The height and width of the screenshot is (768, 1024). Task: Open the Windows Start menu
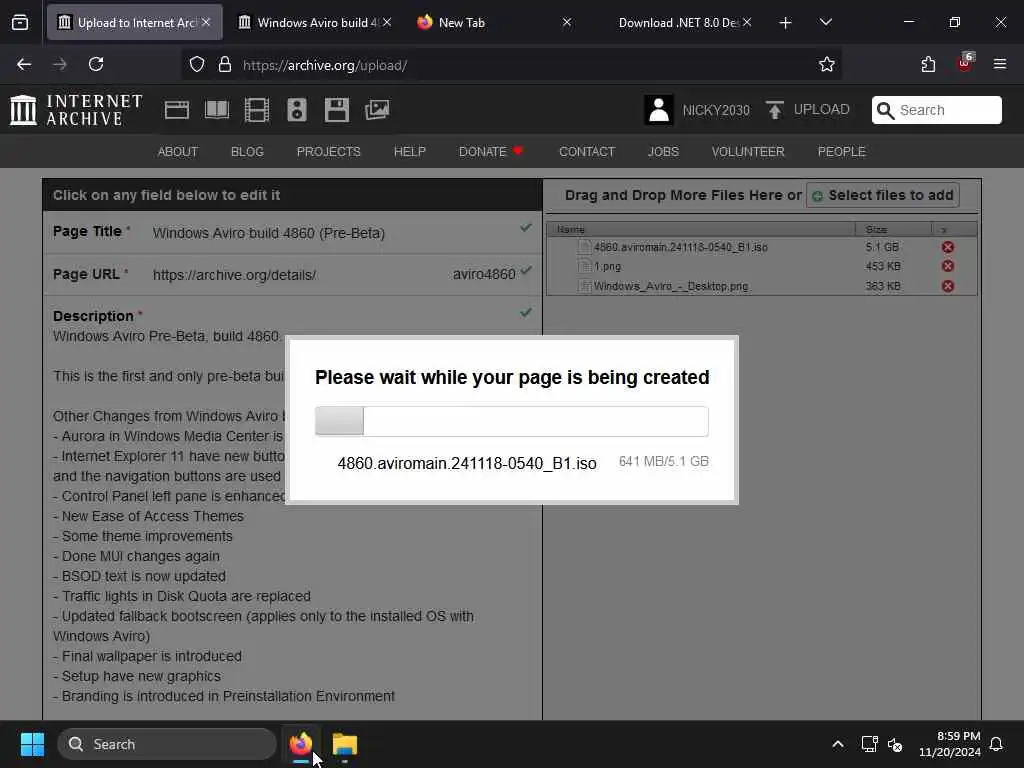(x=32, y=744)
